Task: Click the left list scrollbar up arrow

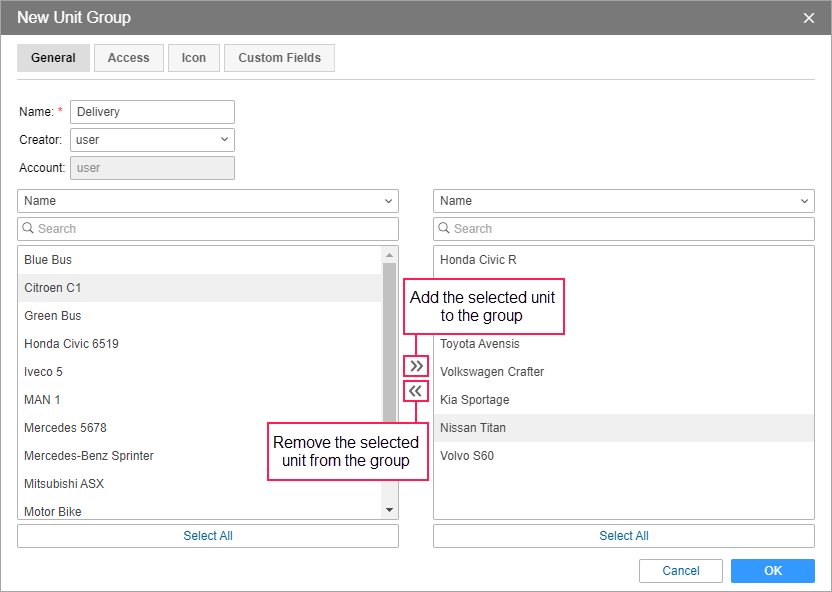Action: (x=389, y=255)
